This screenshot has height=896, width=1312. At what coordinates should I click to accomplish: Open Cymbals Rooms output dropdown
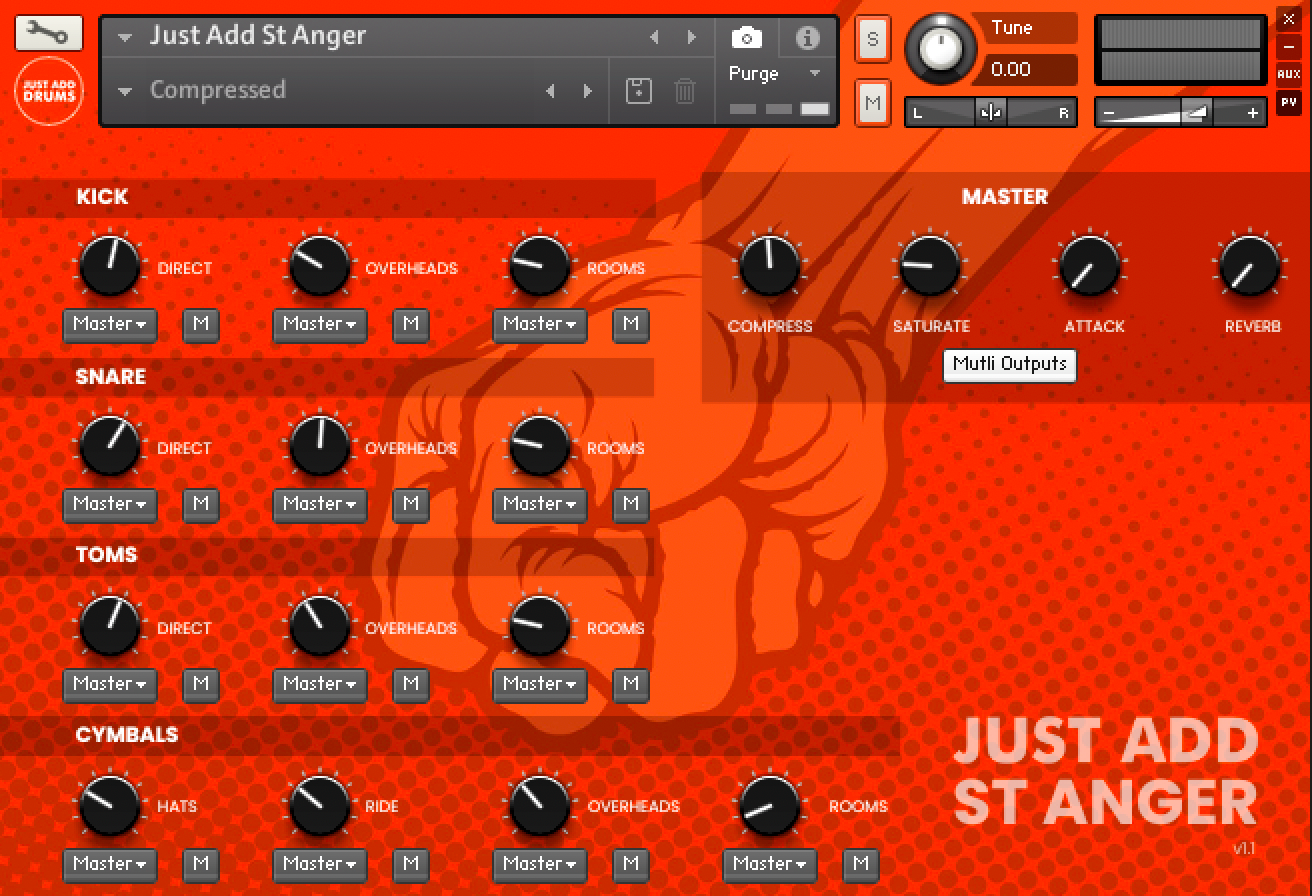click(x=770, y=864)
